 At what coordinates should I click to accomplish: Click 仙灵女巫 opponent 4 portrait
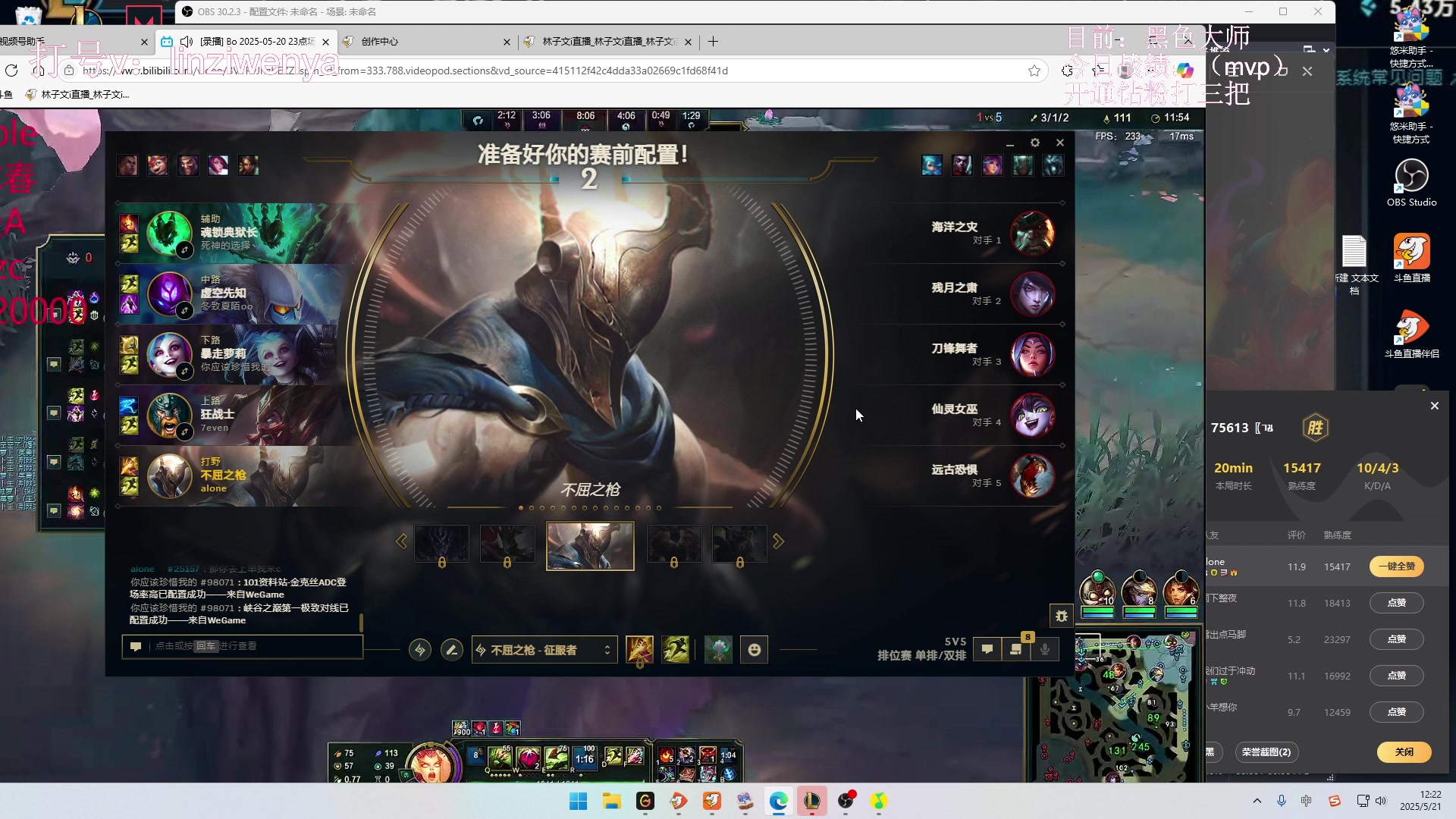[x=1032, y=415]
